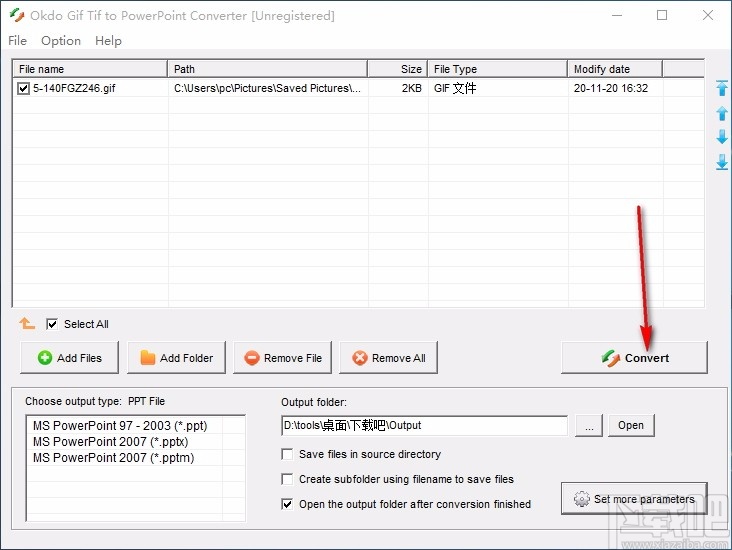This screenshot has width=732, height=550.
Task: Move selected file down one position
Action: tap(722, 137)
